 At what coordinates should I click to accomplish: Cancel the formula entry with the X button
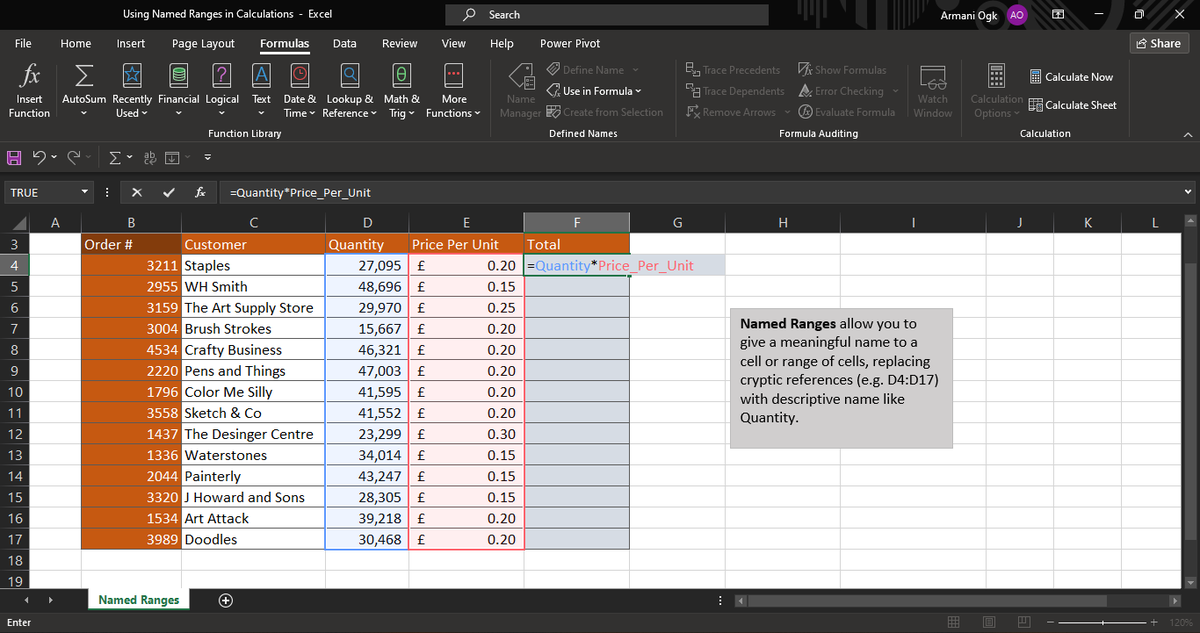[x=136, y=192]
